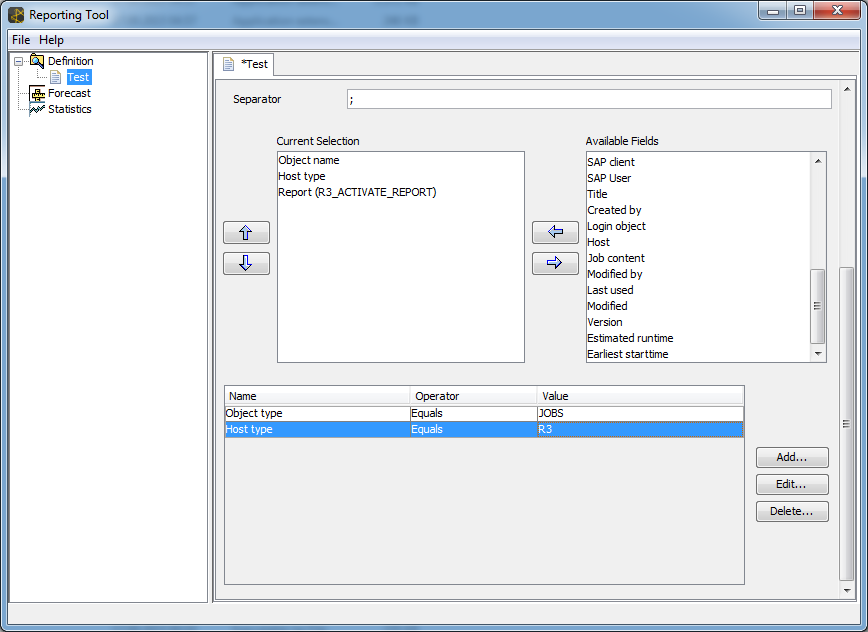Click the right arrow to remove field
868x632 pixels.
click(555, 264)
